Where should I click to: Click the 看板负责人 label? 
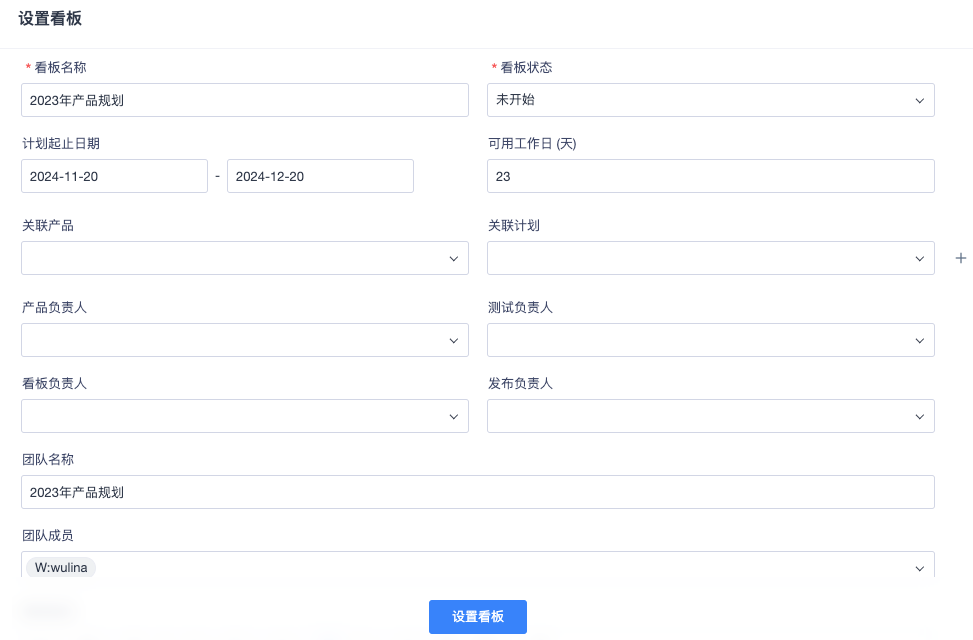click(x=55, y=384)
